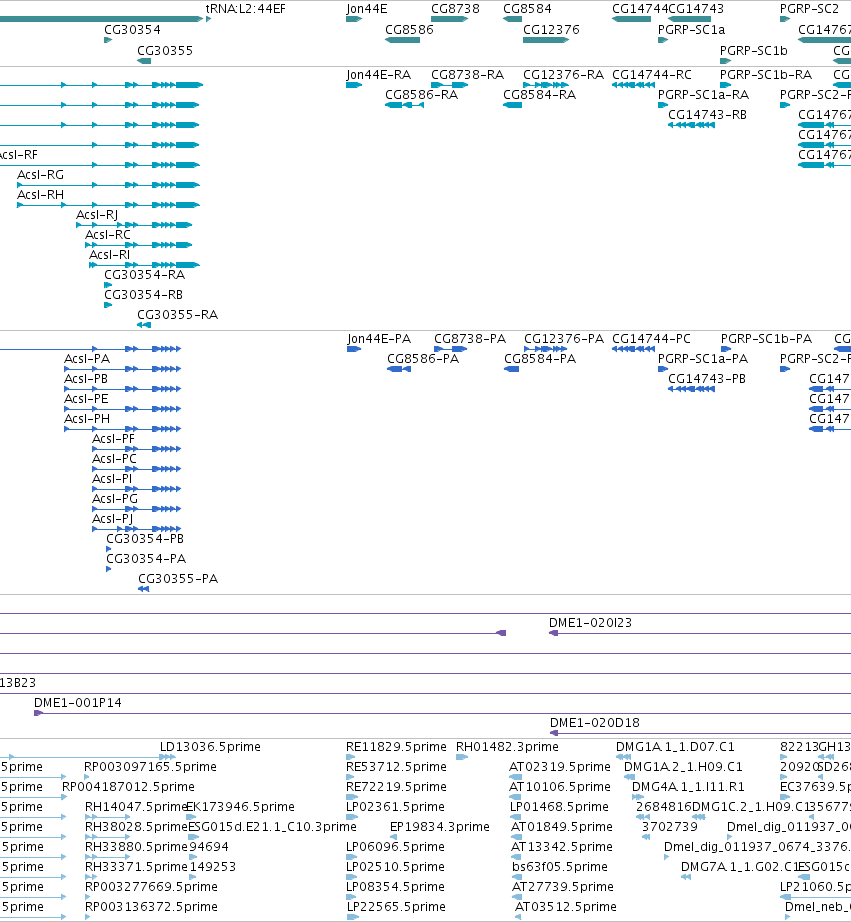Open the DMG1A.1_1.D07.C1 EST label
The image size is (851, 922).
point(675,747)
